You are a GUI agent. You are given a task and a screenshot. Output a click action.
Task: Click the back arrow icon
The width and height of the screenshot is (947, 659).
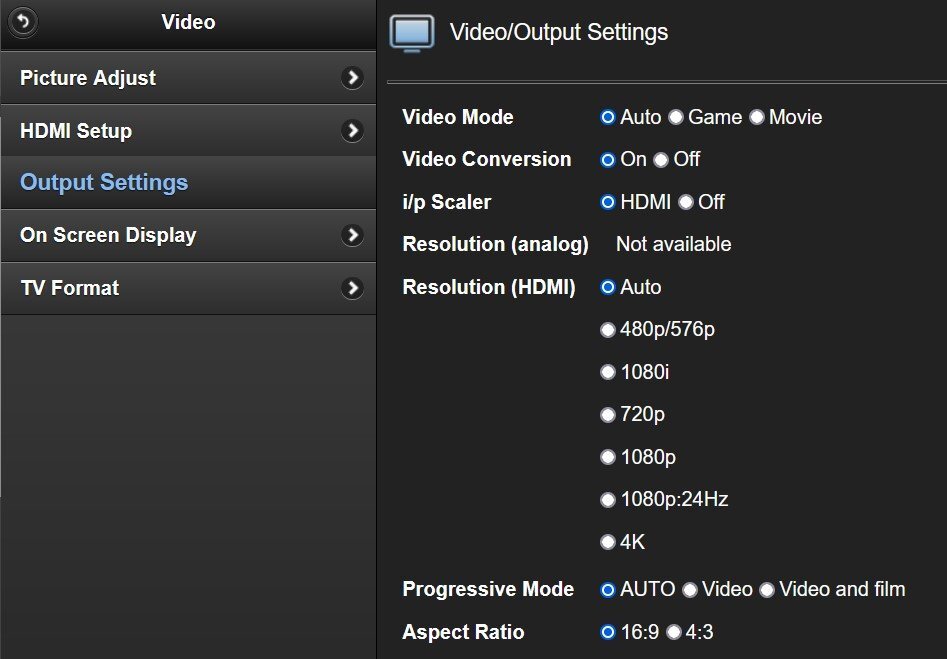tap(23, 22)
